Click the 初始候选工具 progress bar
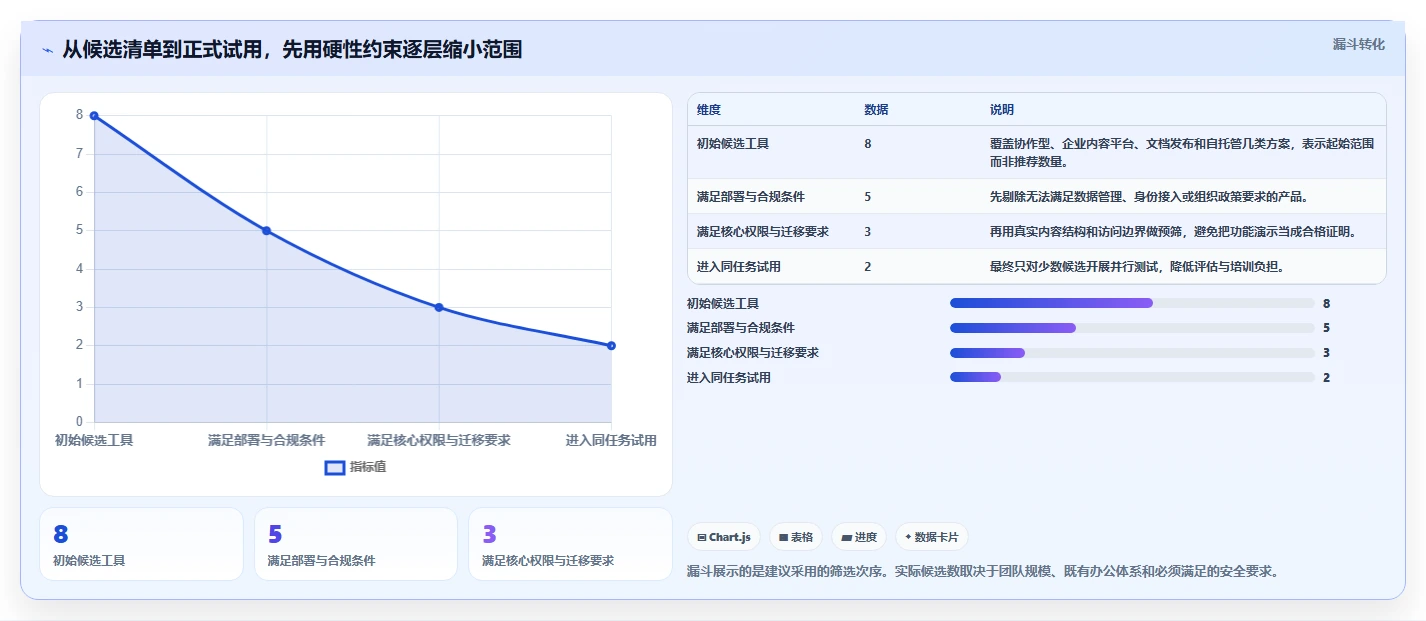The height and width of the screenshot is (621, 1426). click(1132, 303)
